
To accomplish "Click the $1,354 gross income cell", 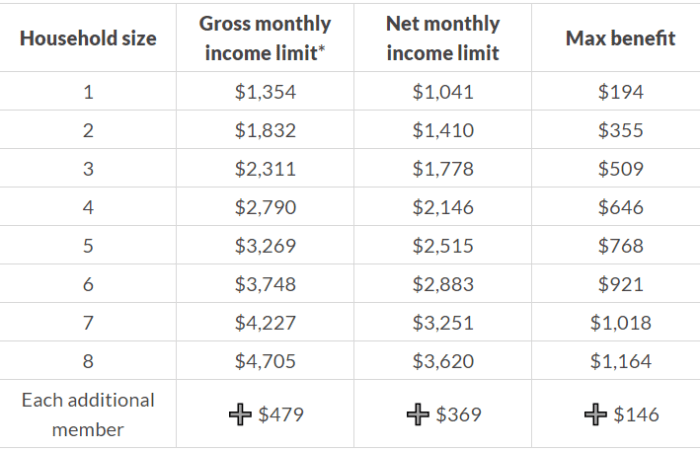I will 265,92.
